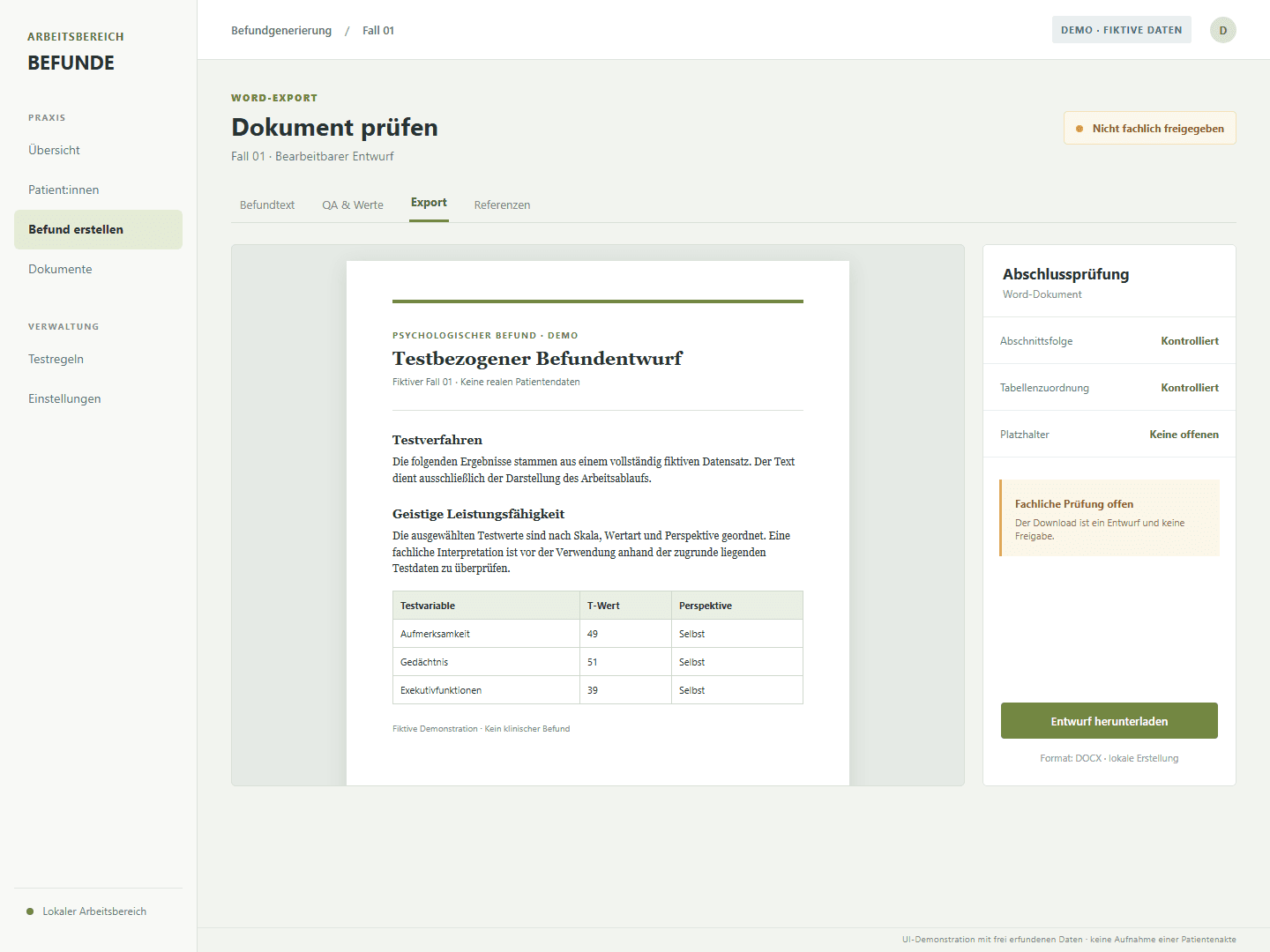Select the Exekutivfunktionen table cell

click(486, 690)
